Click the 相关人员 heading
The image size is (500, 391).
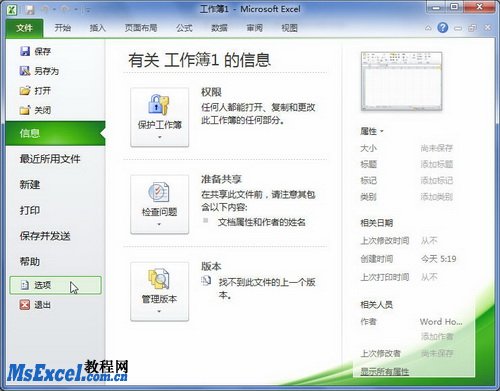[377, 304]
